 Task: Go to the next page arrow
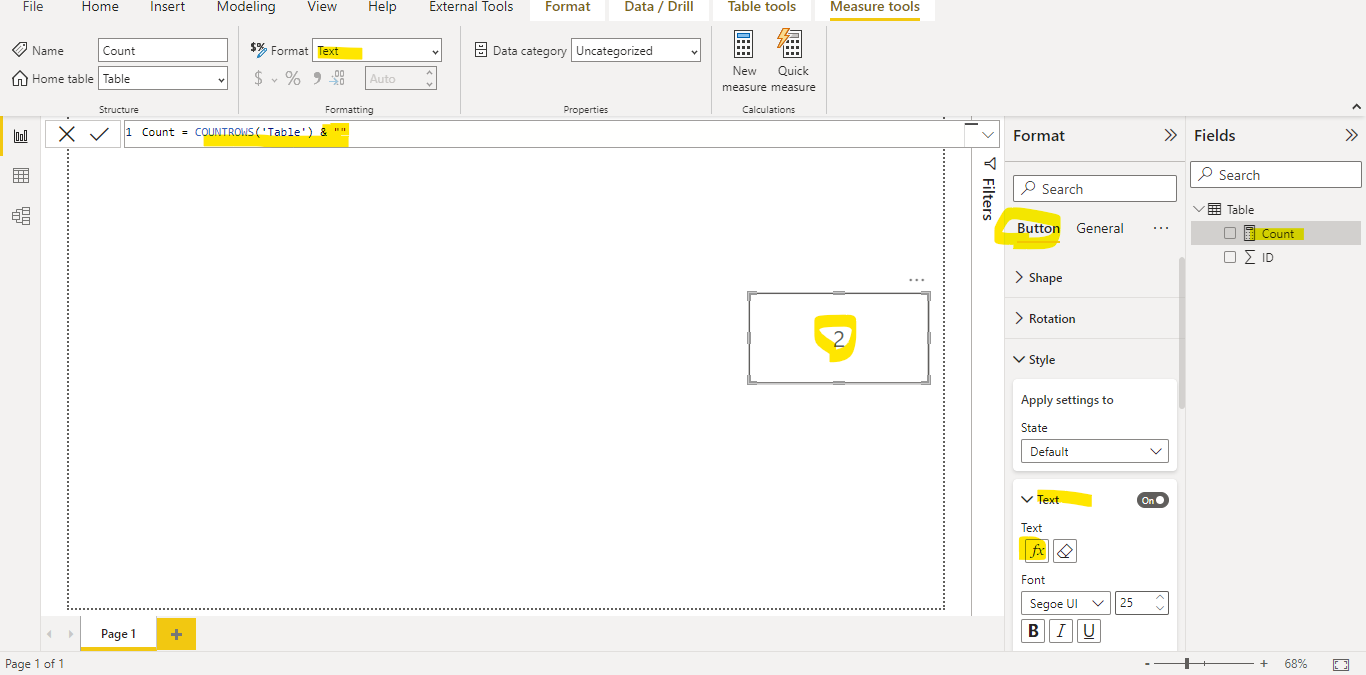click(70, 634)
